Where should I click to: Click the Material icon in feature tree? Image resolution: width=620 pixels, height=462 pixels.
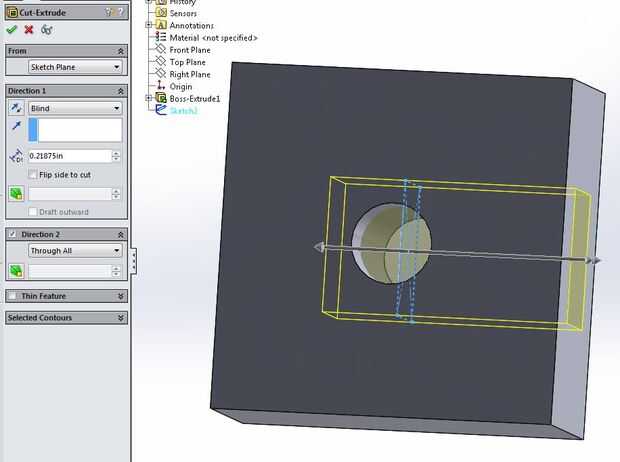[x=161, y=37]
